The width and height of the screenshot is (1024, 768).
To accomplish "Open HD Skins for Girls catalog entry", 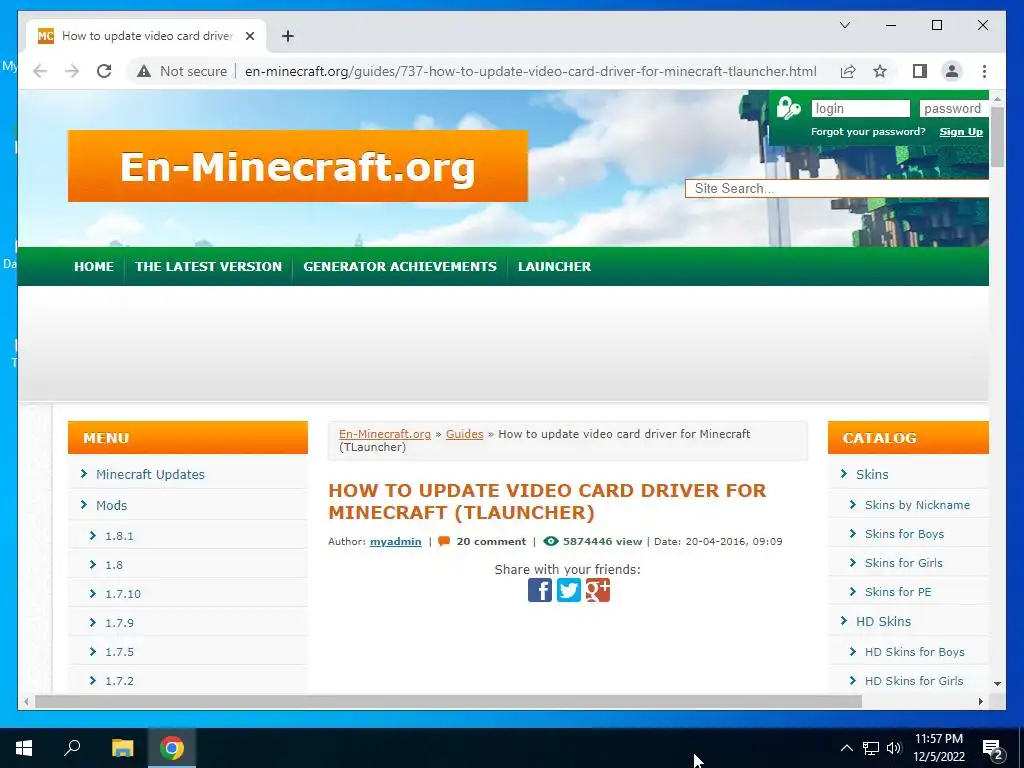I will click(914, 680).
